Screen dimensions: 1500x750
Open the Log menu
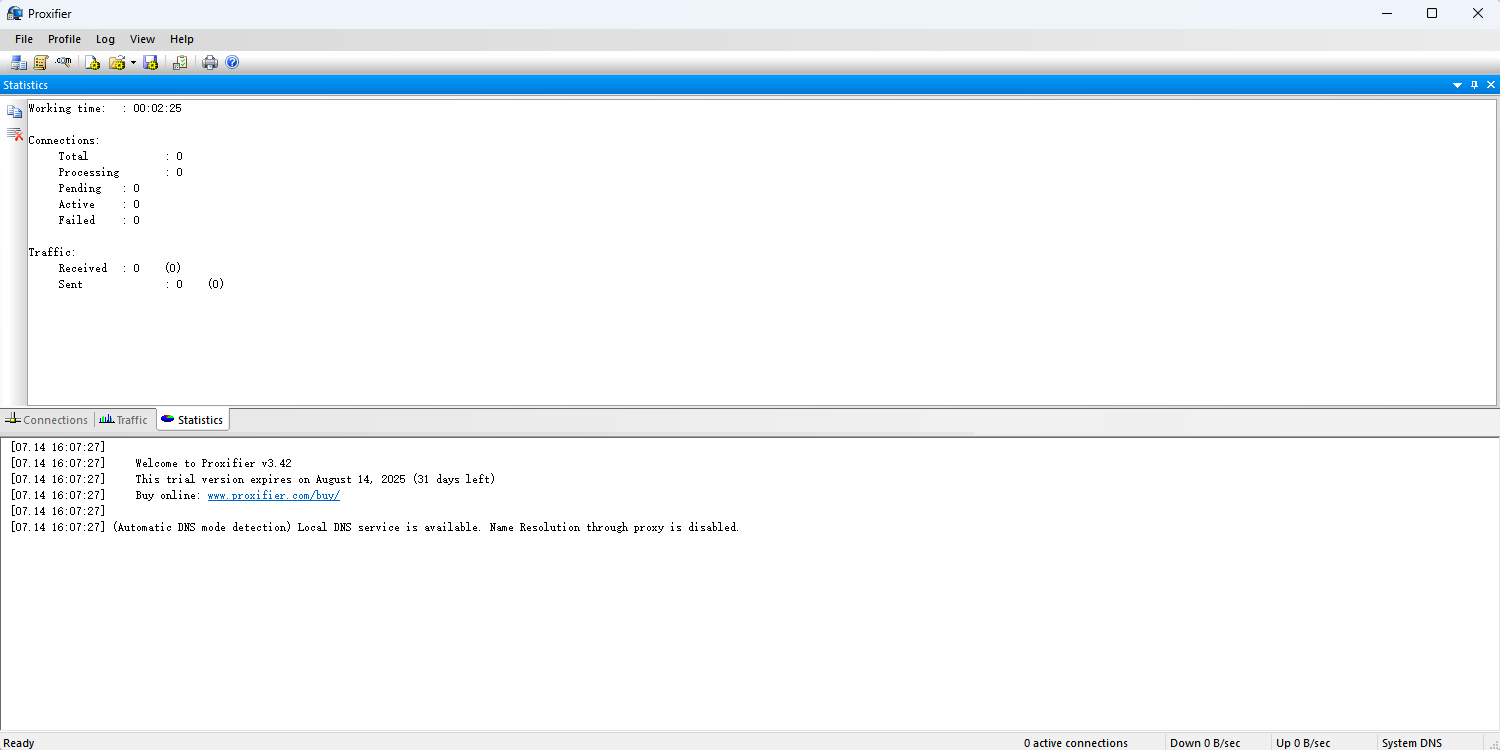tap(105, 39)
